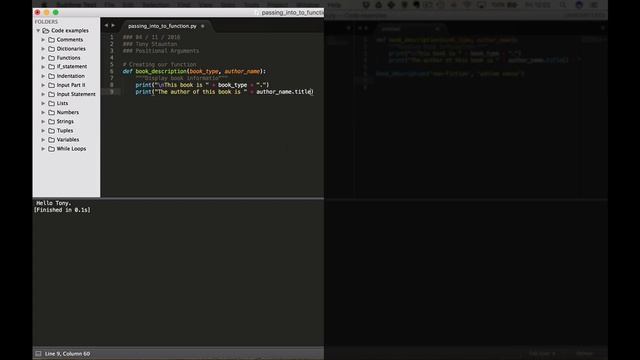The image size is (640, 360).
Task: Select the While Loops folder label
Action: [71, 149]
